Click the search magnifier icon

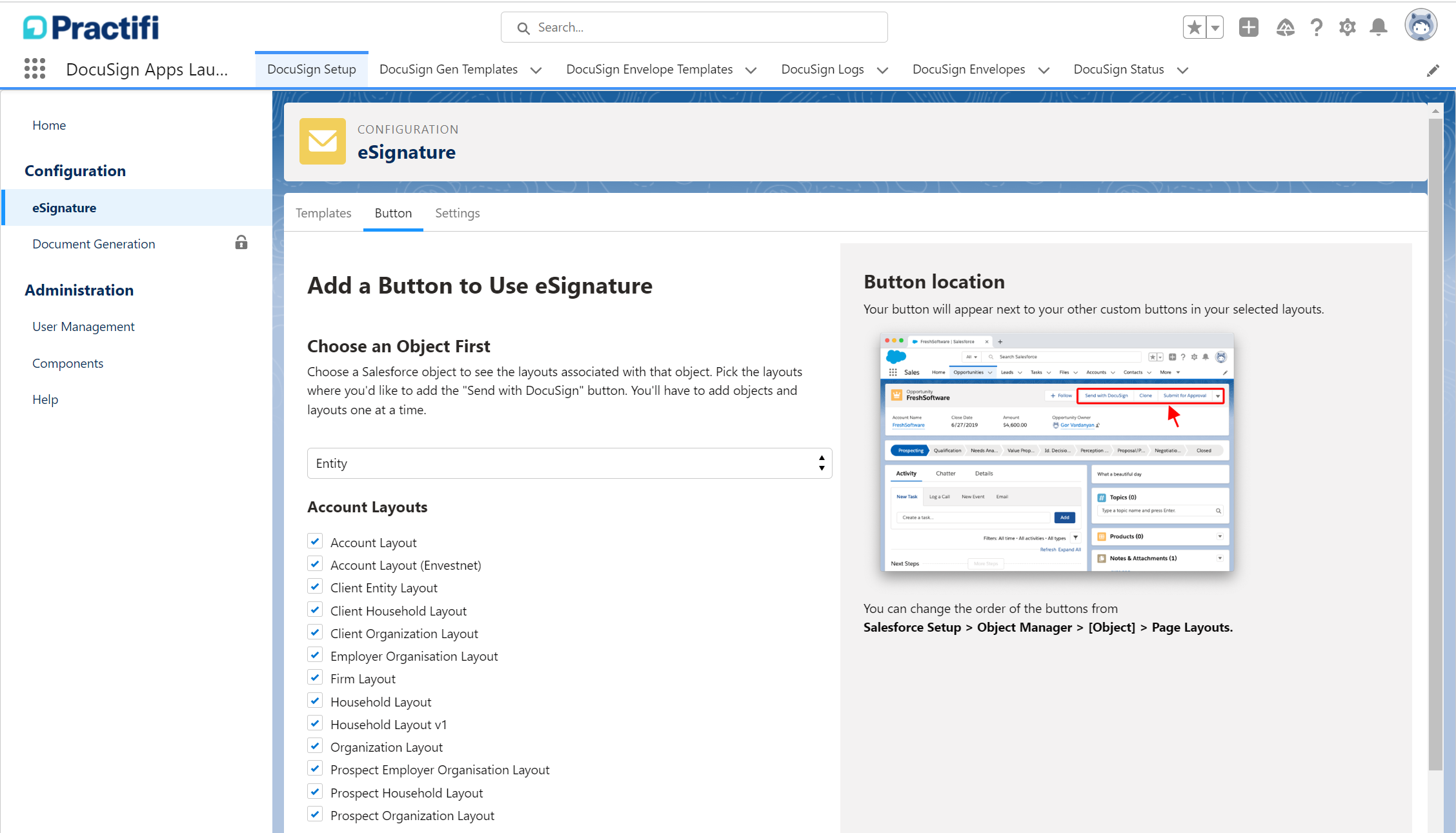(523, 28)
